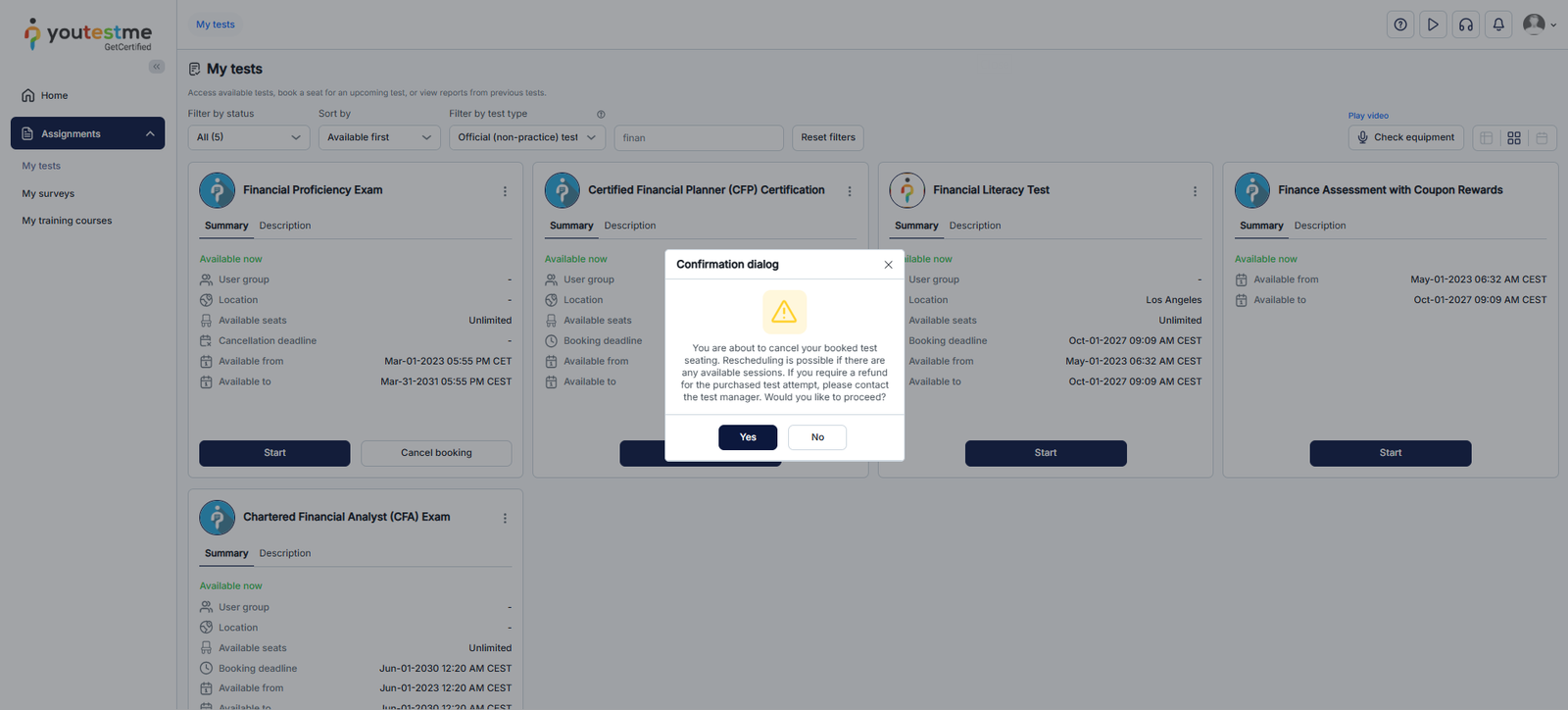
Task: Collapse the sidebar with double-chevron icon
Action: [x=157, y=67]
